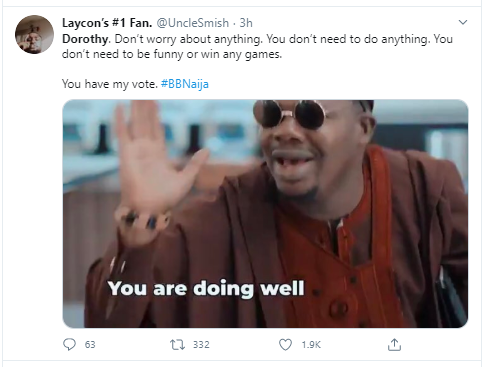This screenshot has height=367, width=483.
Task: Like the tweet with heart icon
Action: (285, 344)
